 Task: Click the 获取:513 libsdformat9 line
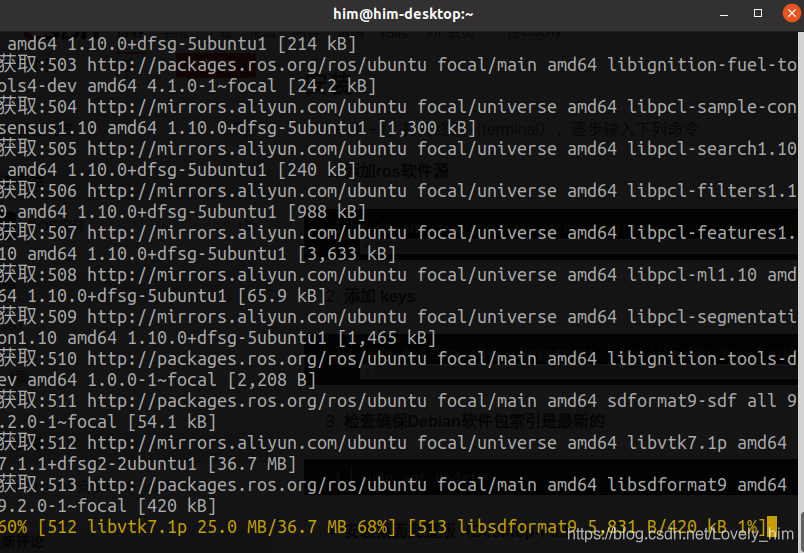[393, 485]
